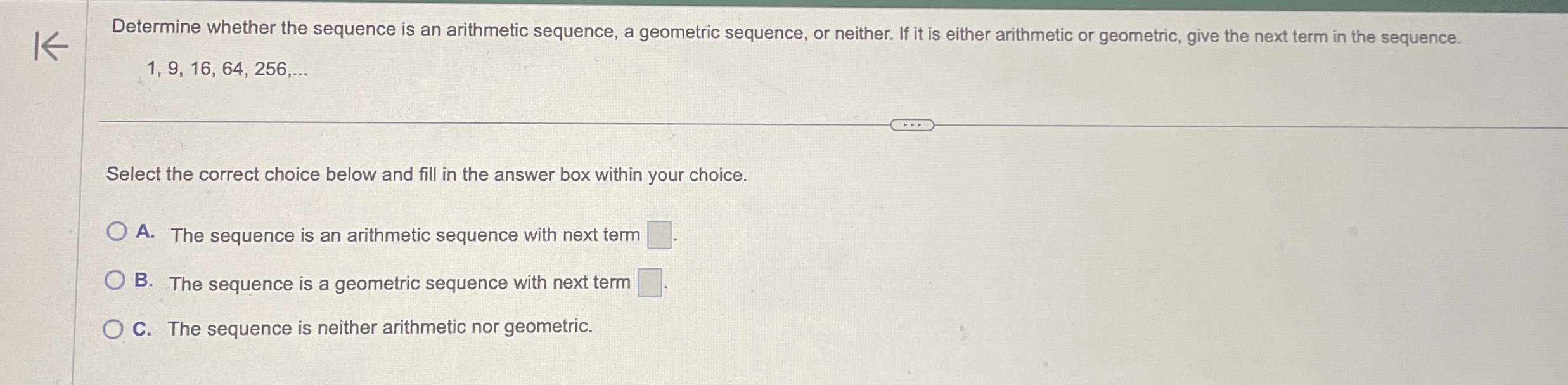
Task: Focus the next term entry field in choice A
Action: click(x=659, y=233)
